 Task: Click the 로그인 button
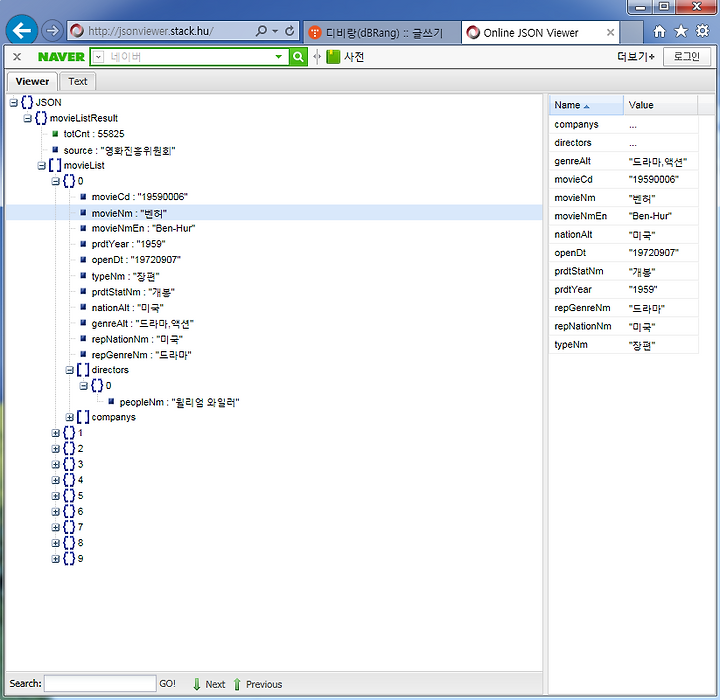click(686, 56)
